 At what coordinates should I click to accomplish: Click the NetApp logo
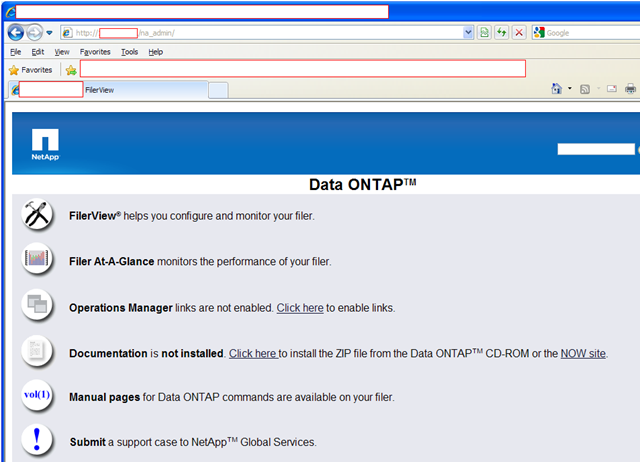click(45, 144)
